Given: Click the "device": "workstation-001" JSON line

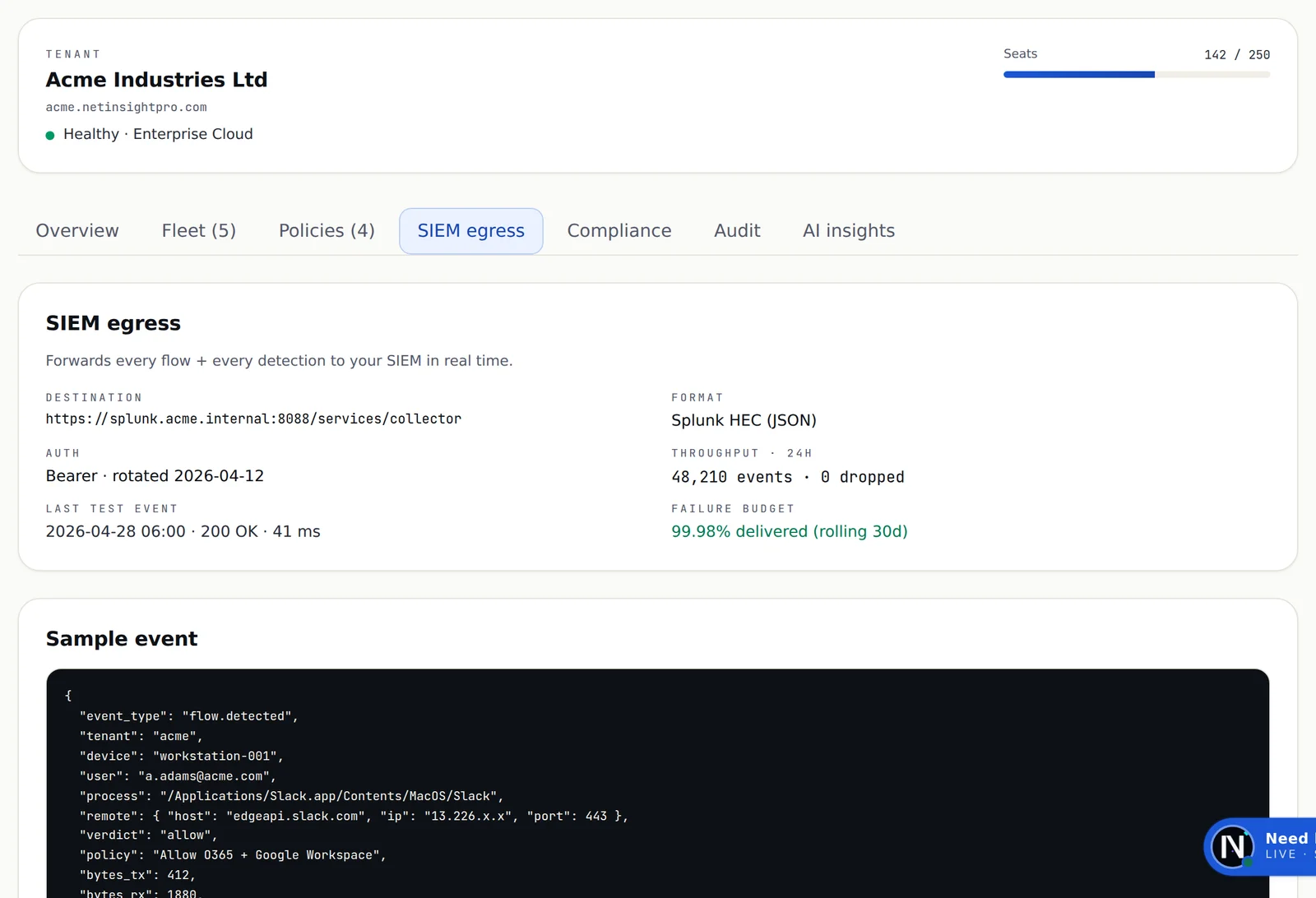Looking at the screenshot, I should coord(182,757).
